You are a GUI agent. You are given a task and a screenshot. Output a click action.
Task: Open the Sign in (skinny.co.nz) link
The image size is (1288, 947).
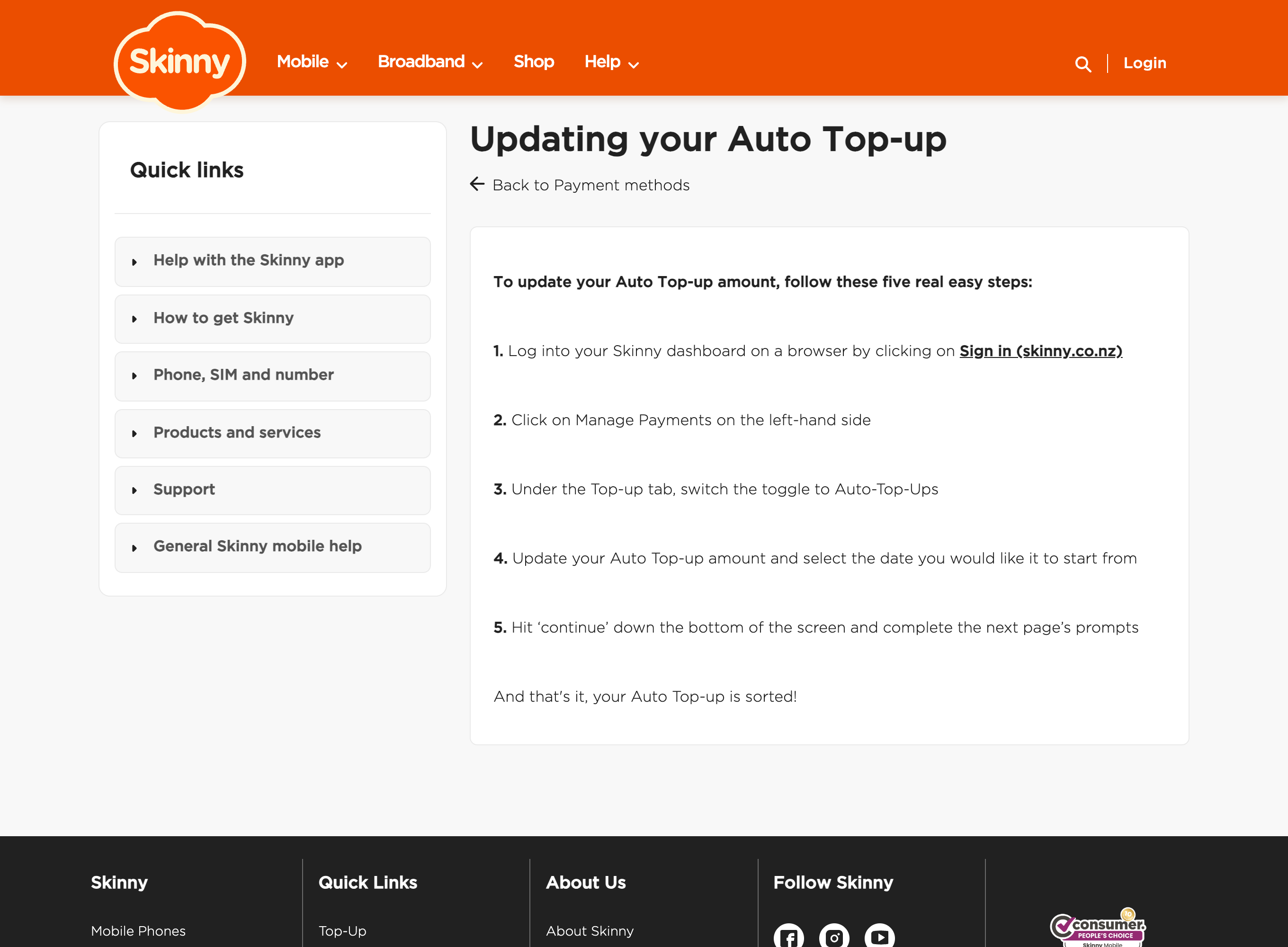1040,351
